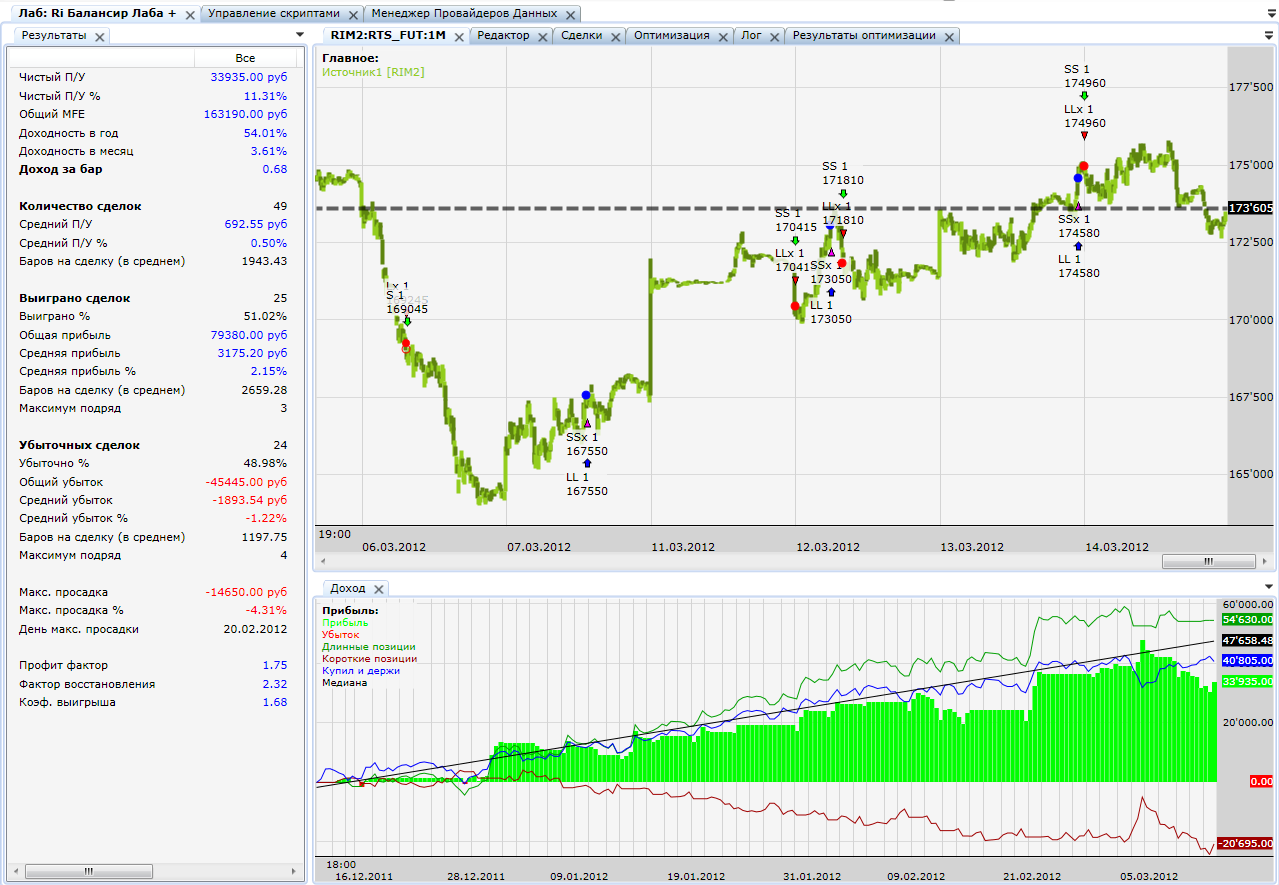Close the Редактор tab with its X icon
This screenshot has height=885, width=1279.
(541, 36)
